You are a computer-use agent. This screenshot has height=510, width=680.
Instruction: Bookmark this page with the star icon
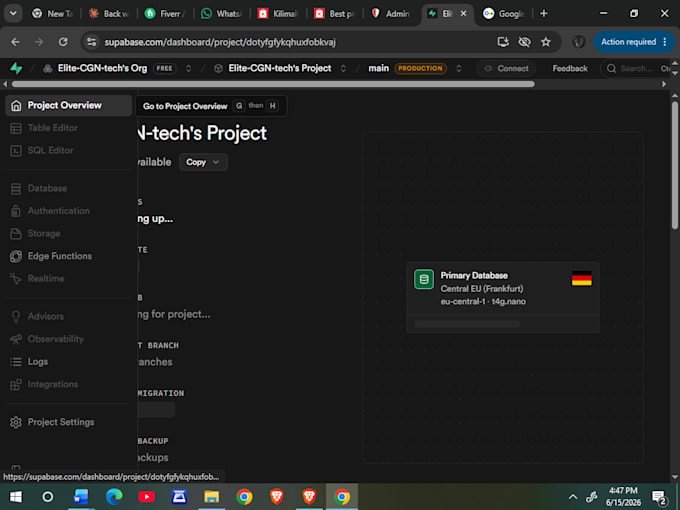tap(546, 42)
